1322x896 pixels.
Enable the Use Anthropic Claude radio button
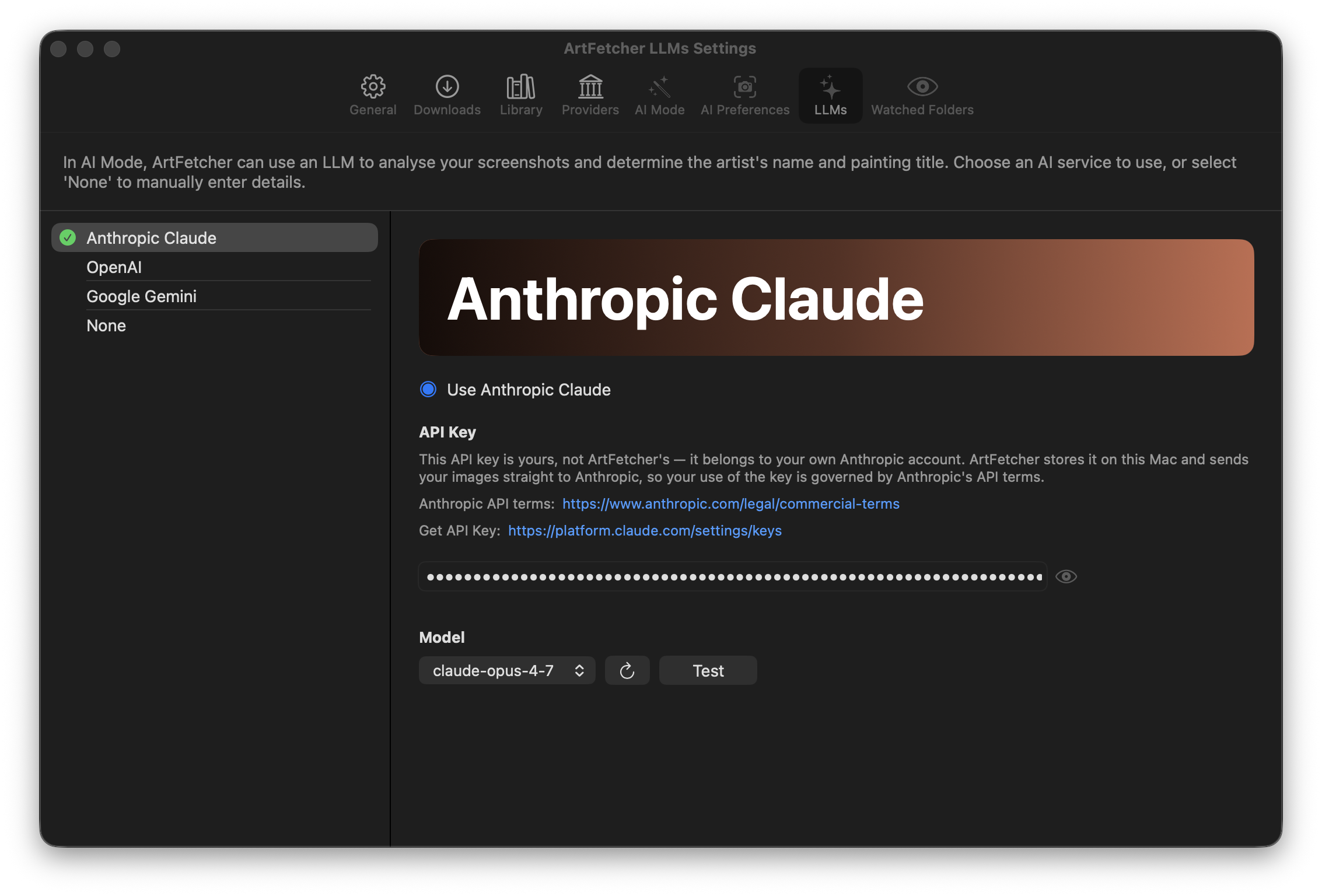tap(428, 389)
